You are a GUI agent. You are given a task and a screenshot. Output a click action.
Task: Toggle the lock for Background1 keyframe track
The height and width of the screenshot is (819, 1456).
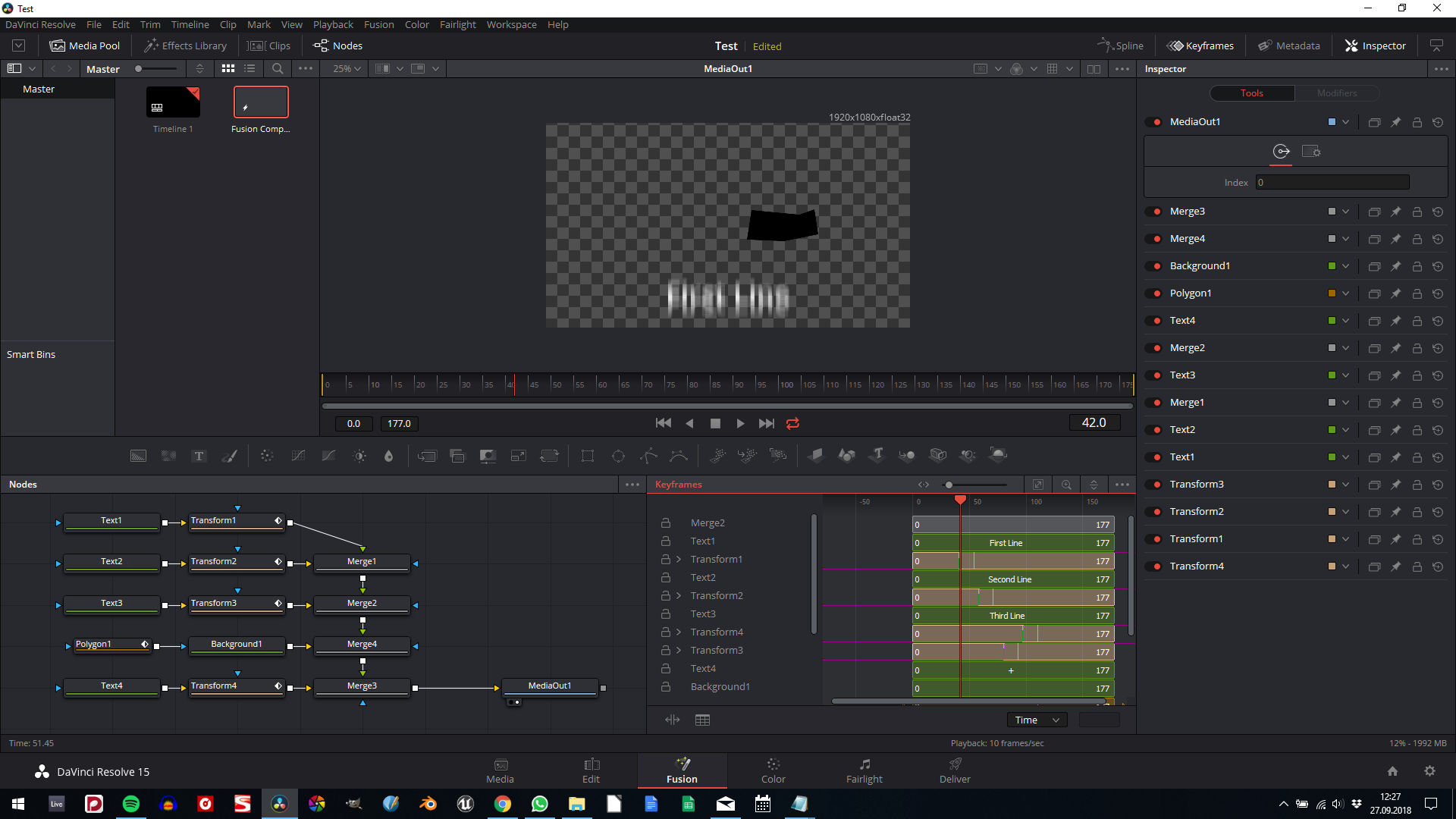[x=665, y=687]
